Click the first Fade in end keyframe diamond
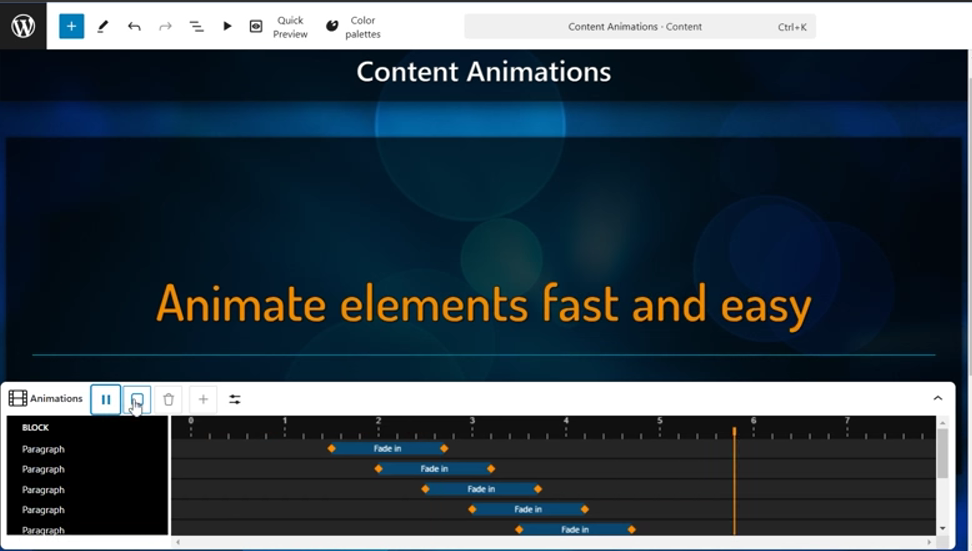Image resolution: width=972 pixels, height=551 pixels. [x=444, y=448]
